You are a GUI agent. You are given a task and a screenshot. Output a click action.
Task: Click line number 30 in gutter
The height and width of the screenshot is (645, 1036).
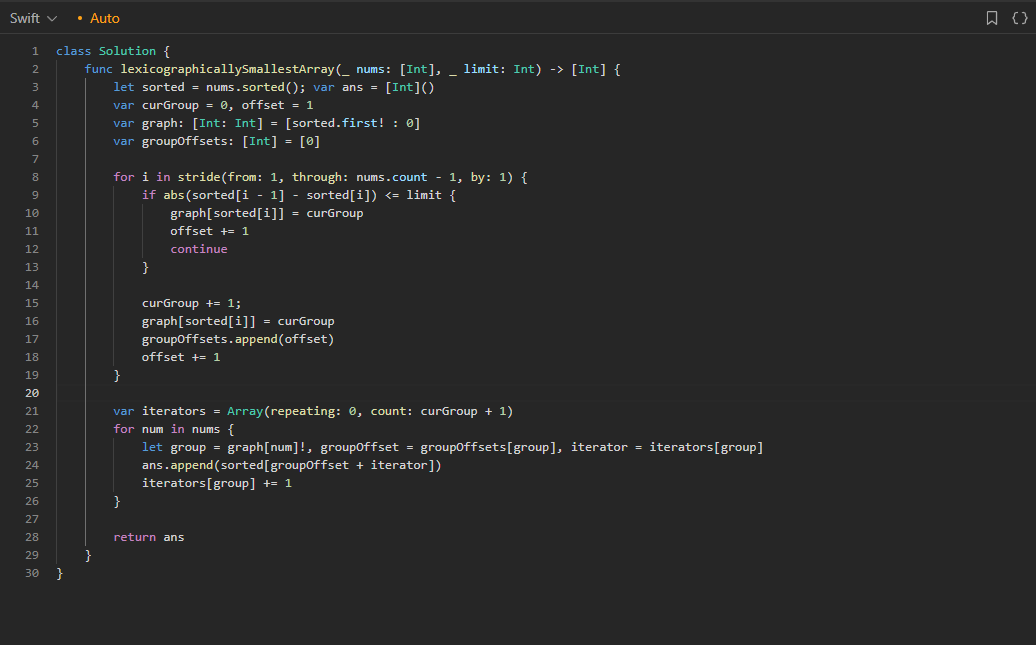(x=32, y=574)
